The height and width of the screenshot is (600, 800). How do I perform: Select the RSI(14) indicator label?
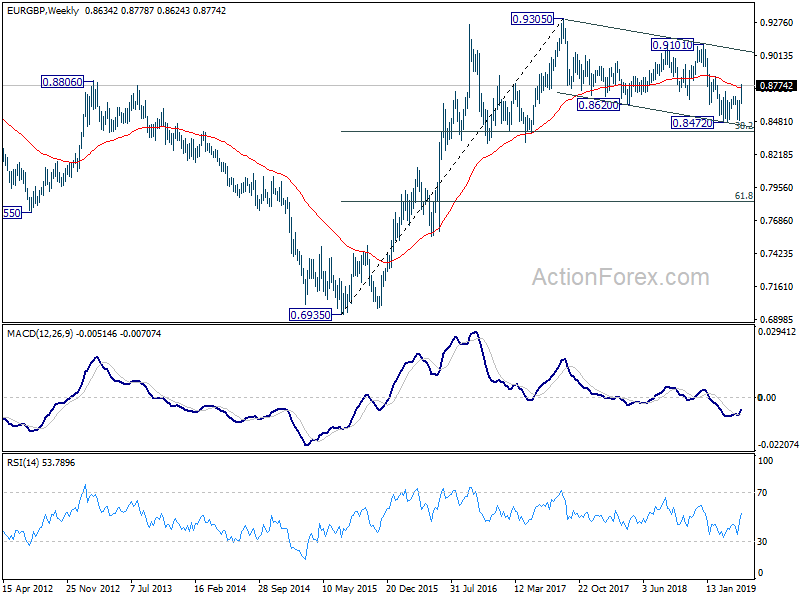tap(22, 463)
